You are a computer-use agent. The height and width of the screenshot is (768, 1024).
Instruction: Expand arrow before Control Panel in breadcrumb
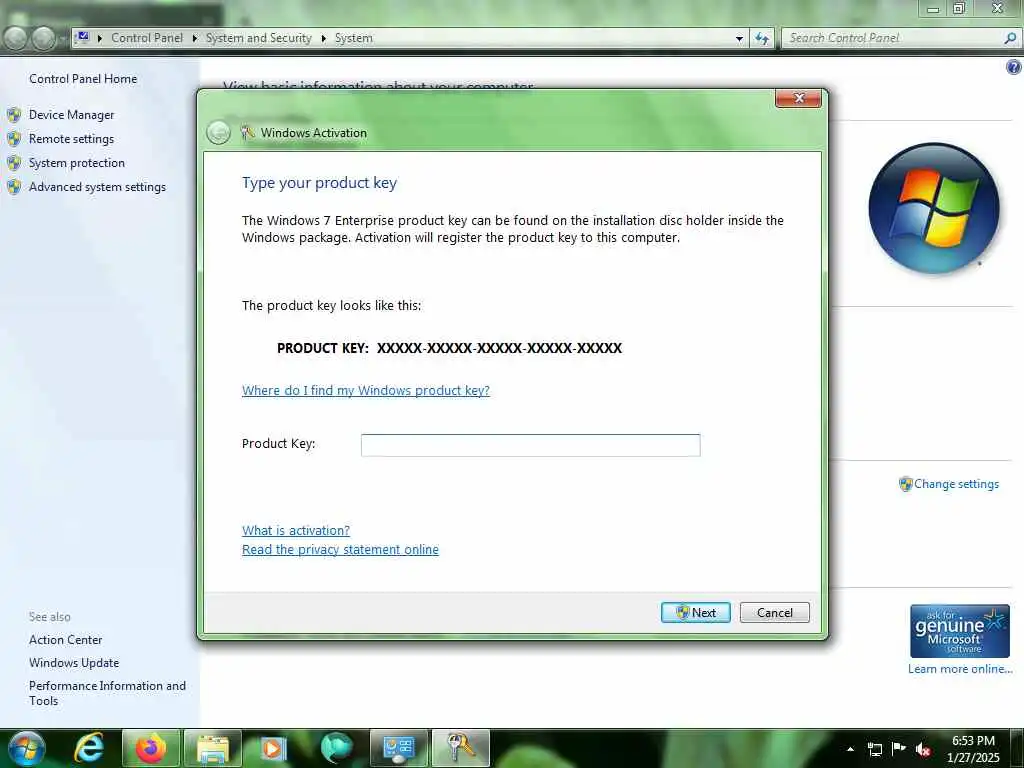100,39
